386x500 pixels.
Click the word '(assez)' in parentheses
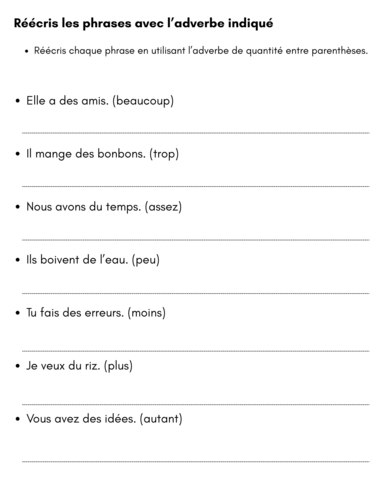(x=163, y=207)
